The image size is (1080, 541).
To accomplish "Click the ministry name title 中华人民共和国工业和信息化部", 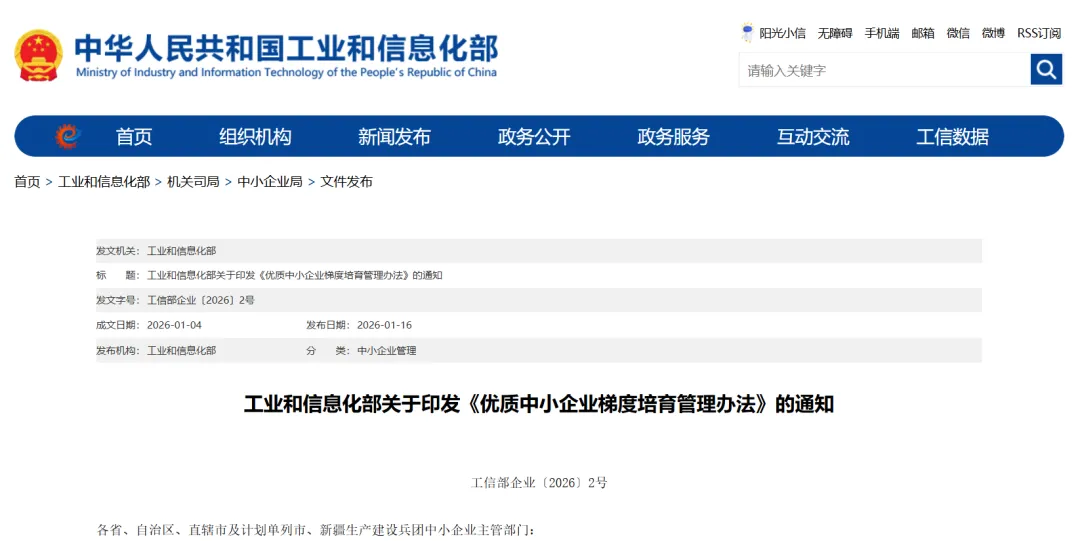I will [287, 48].
